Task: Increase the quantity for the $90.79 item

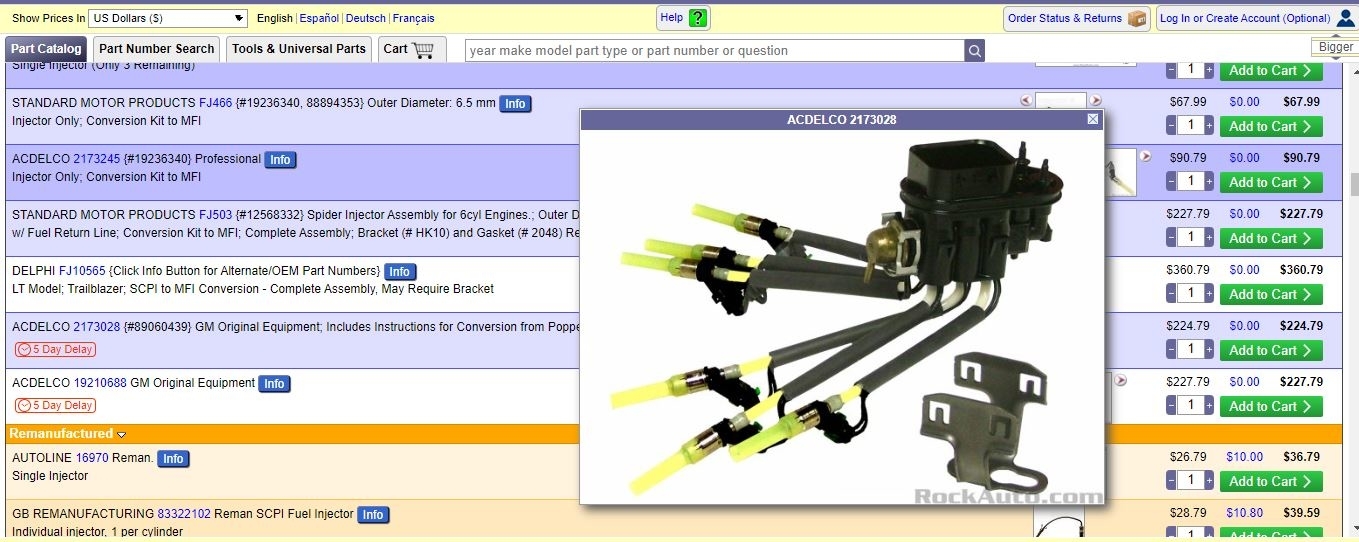Action: pos(1209,182)
